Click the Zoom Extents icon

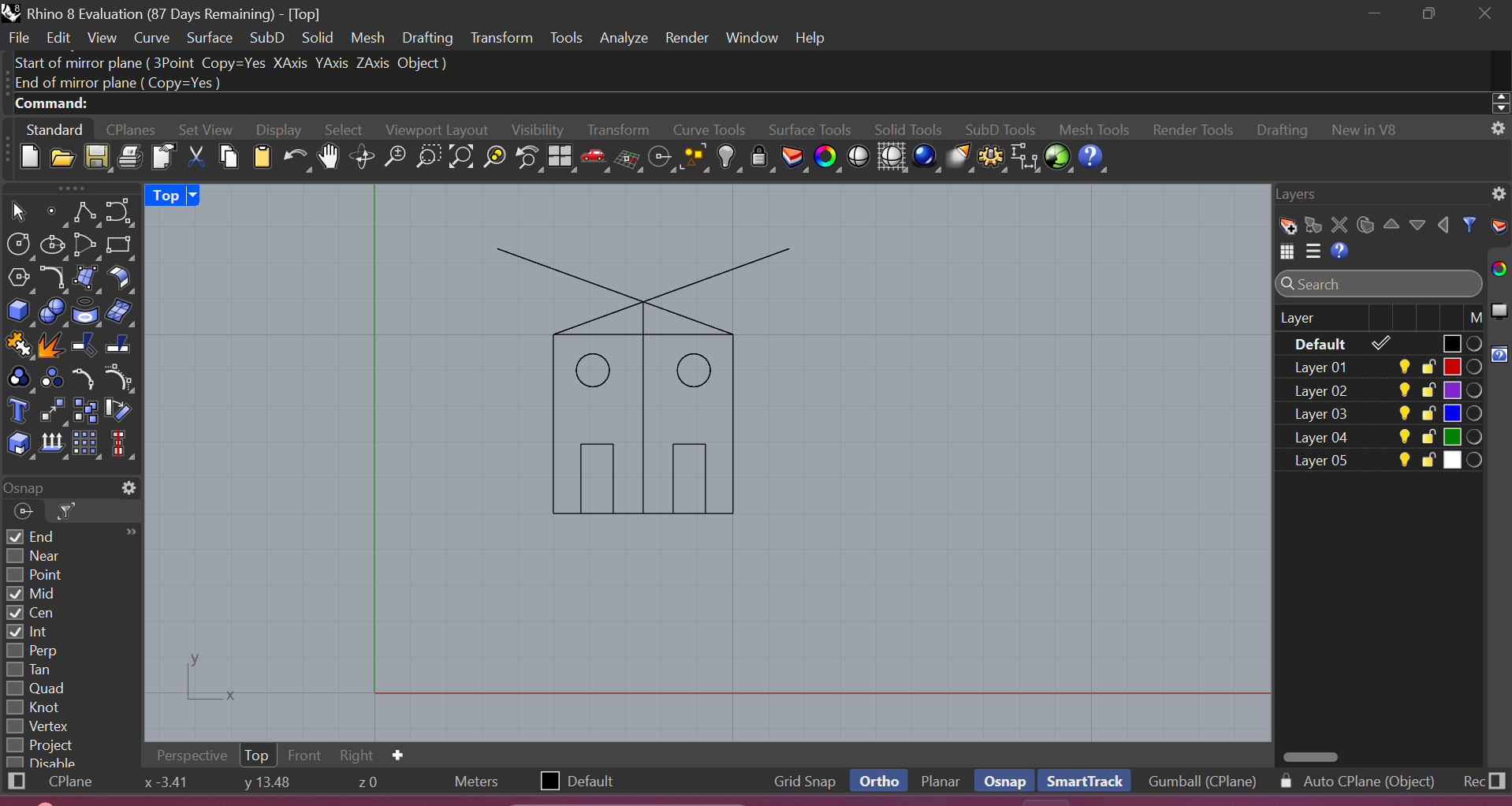[x=461, y=158]
